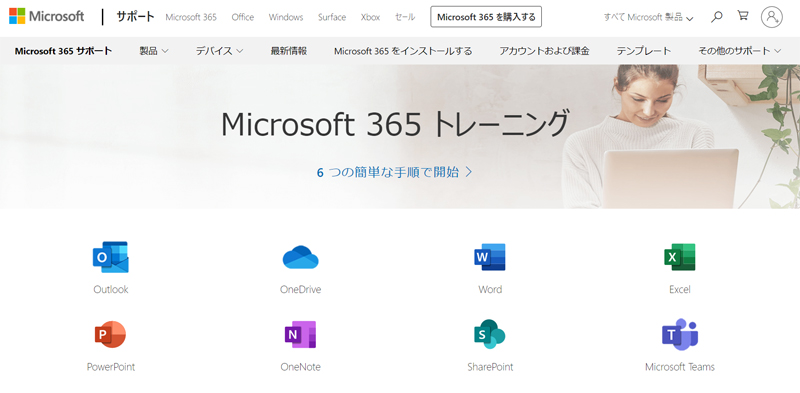Click the search magnifier icon
This screenshot has height=393, width=800.
(717, 17)
